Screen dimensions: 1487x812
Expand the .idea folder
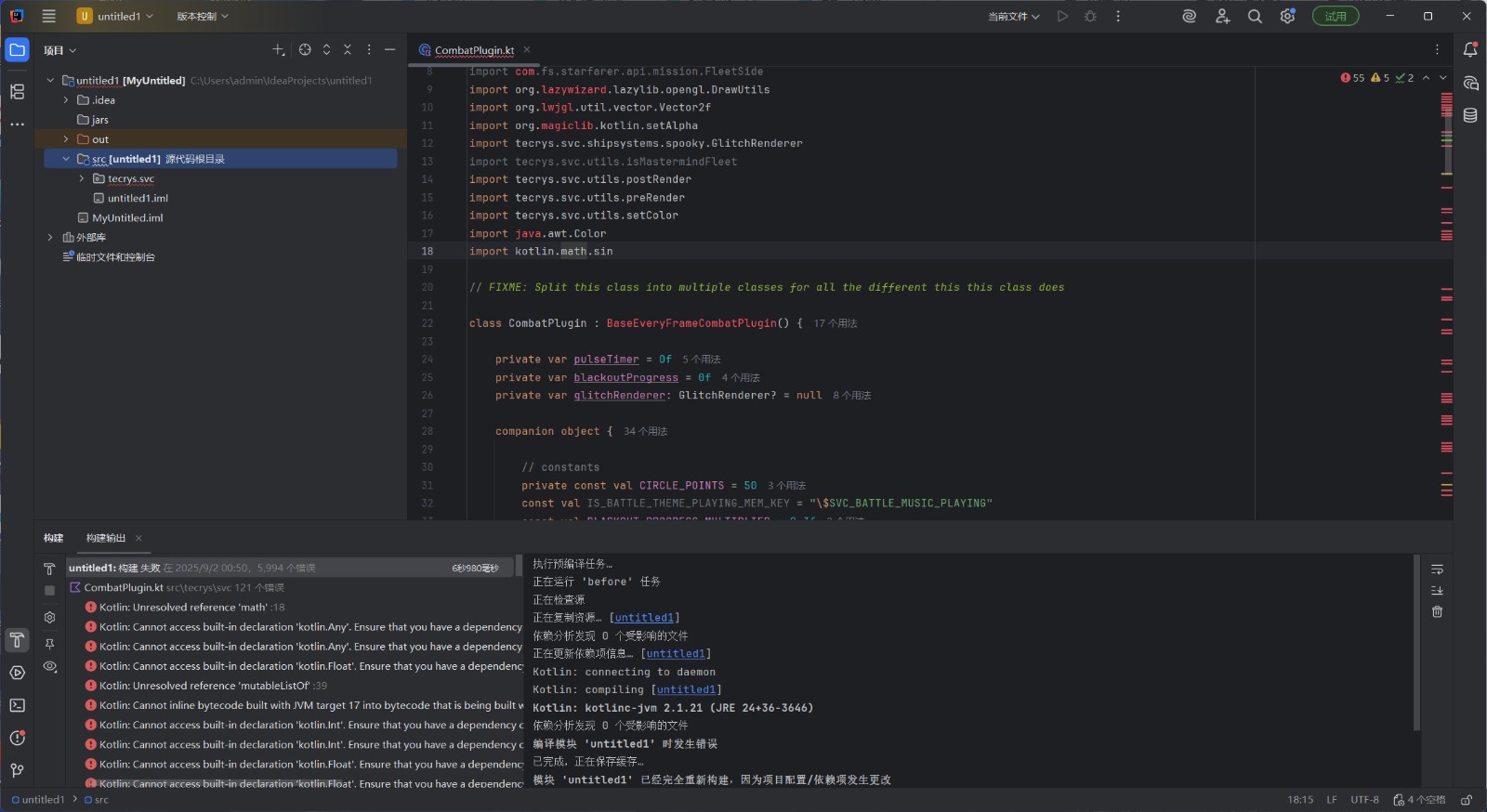pos(66,100)
